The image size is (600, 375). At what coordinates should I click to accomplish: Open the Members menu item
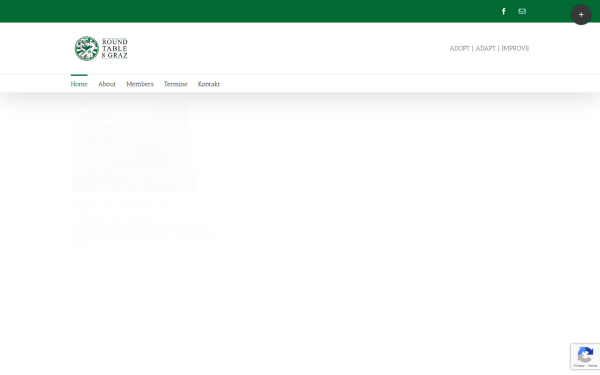pos(140,84)
